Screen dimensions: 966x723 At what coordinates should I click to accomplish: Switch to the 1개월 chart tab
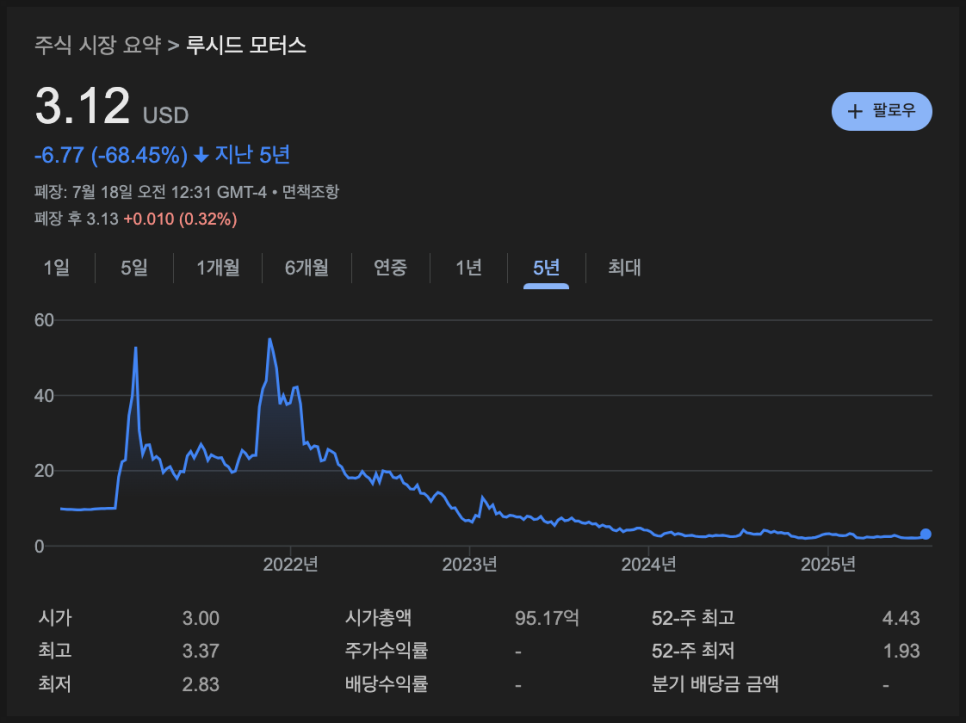217,268
